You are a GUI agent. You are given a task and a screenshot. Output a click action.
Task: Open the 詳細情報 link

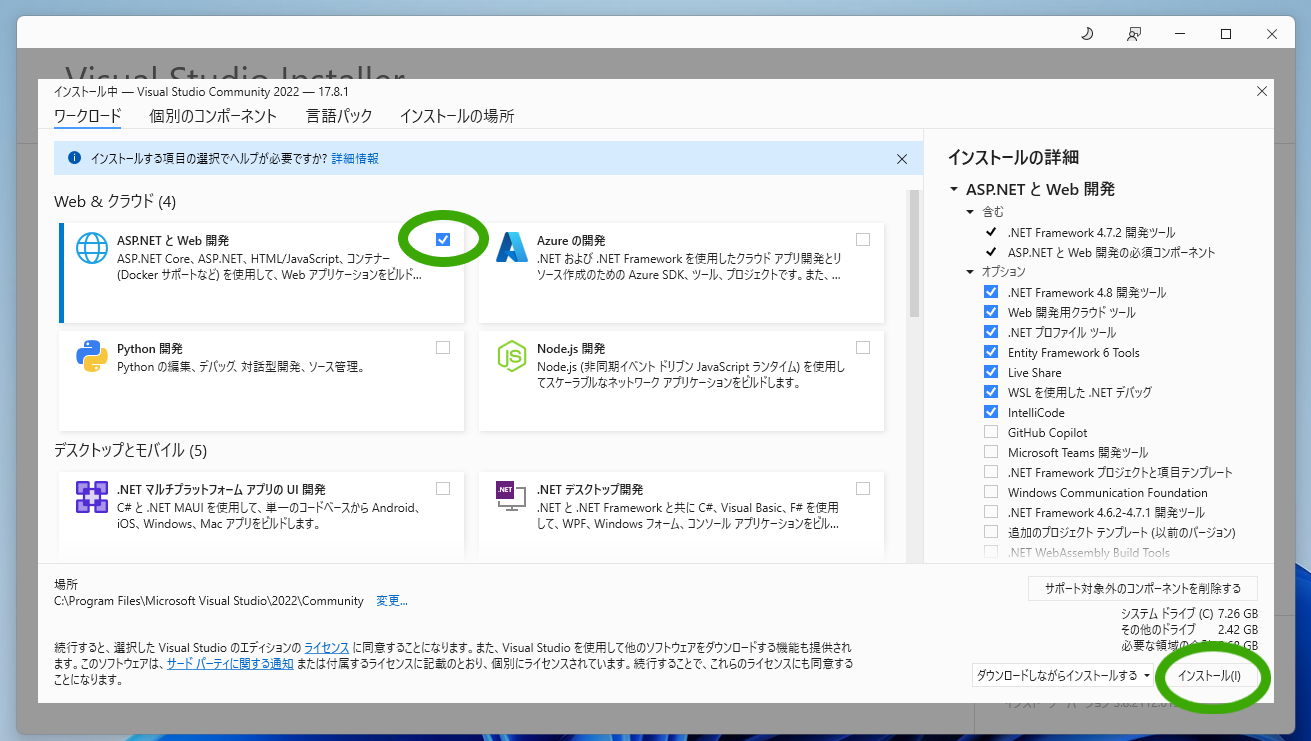point(355,158)
